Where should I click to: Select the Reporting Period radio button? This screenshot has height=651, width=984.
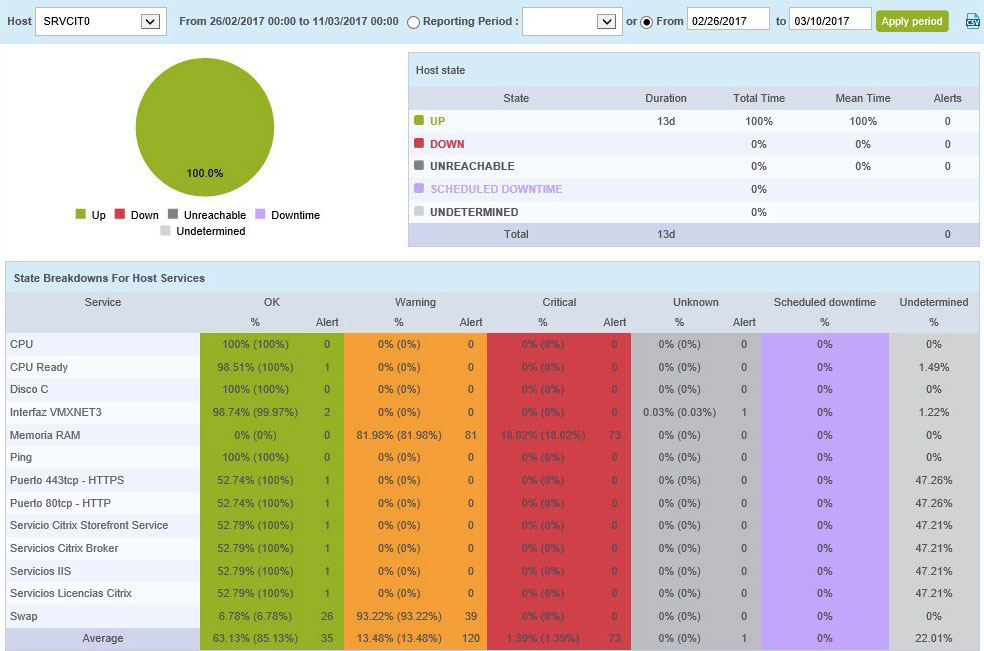click(x=413, y=22)
